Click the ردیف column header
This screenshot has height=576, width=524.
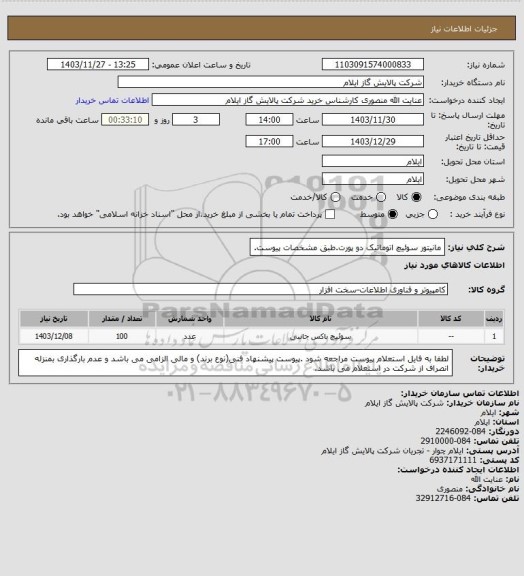tap(494, 318)
